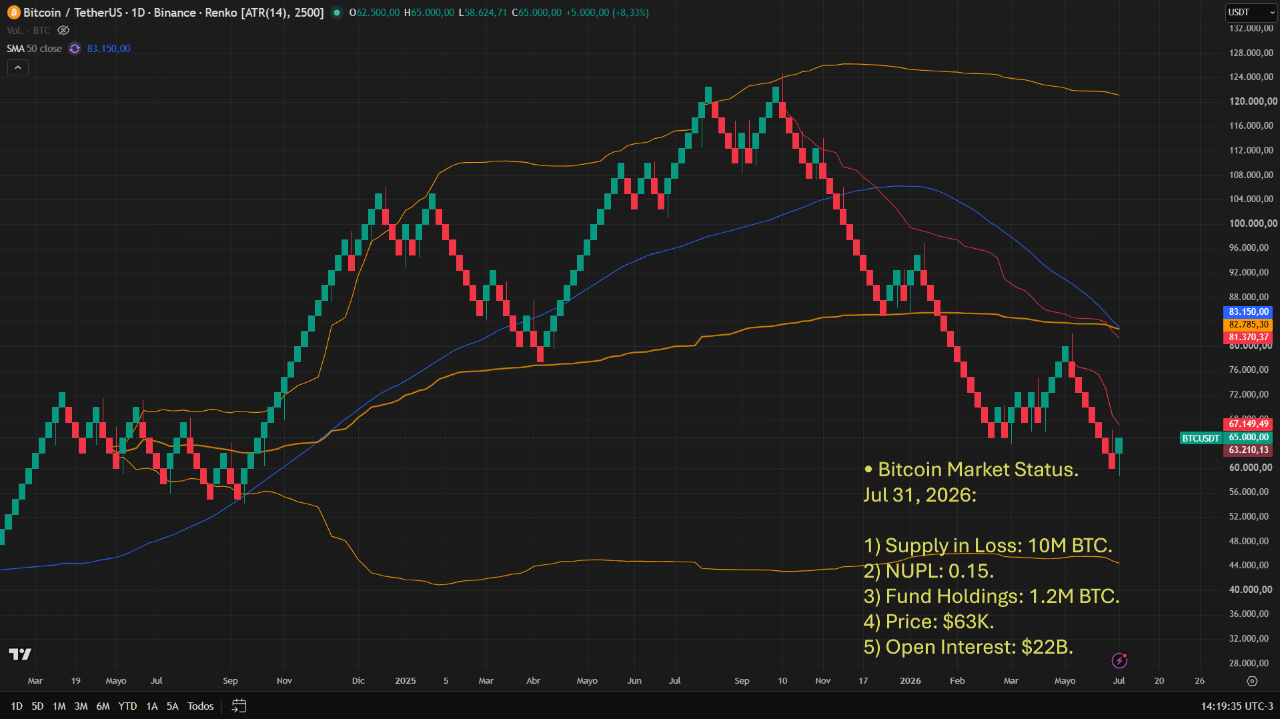Screen dimensions: 1280x719
Task: Click the 'Open Interest: $22B.' annotation line
Action: click(969, 647)
